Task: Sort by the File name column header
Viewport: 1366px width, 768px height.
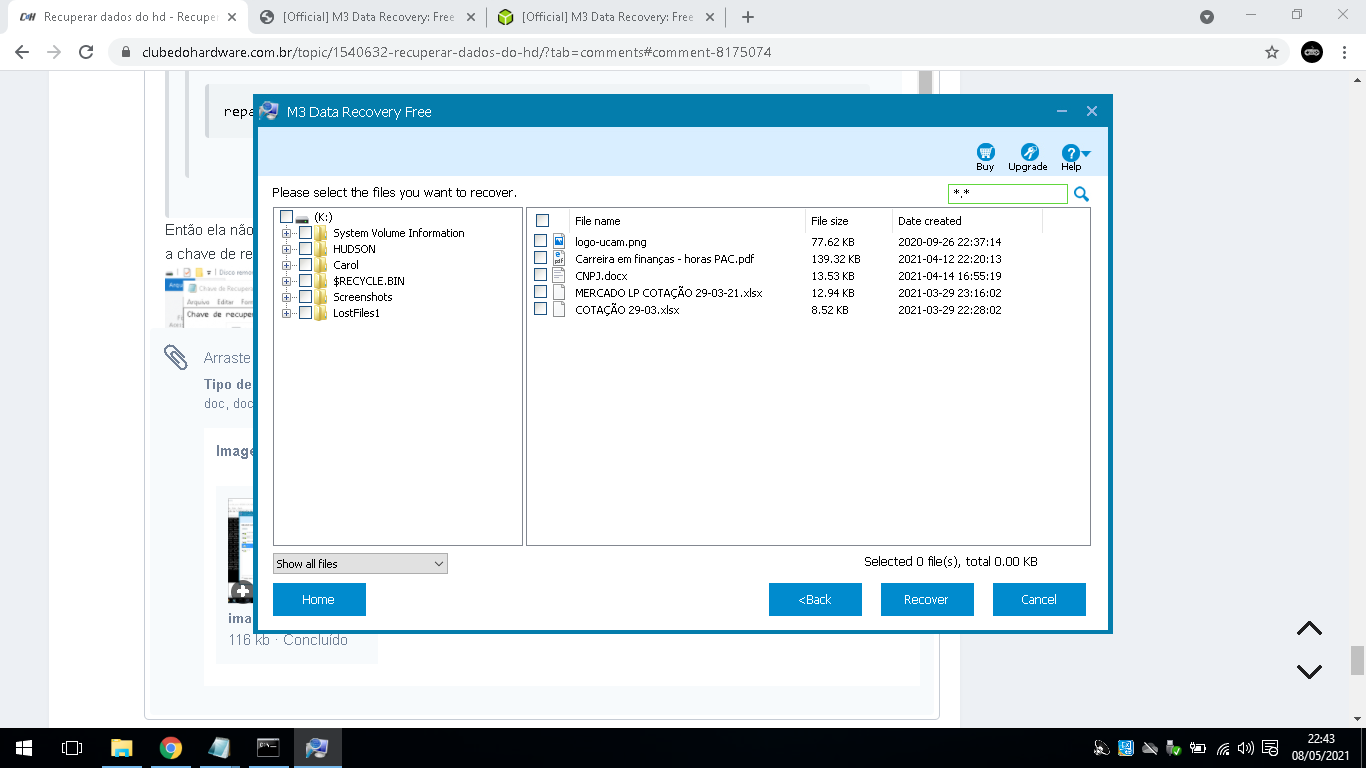Action: [x=687, y=221]
